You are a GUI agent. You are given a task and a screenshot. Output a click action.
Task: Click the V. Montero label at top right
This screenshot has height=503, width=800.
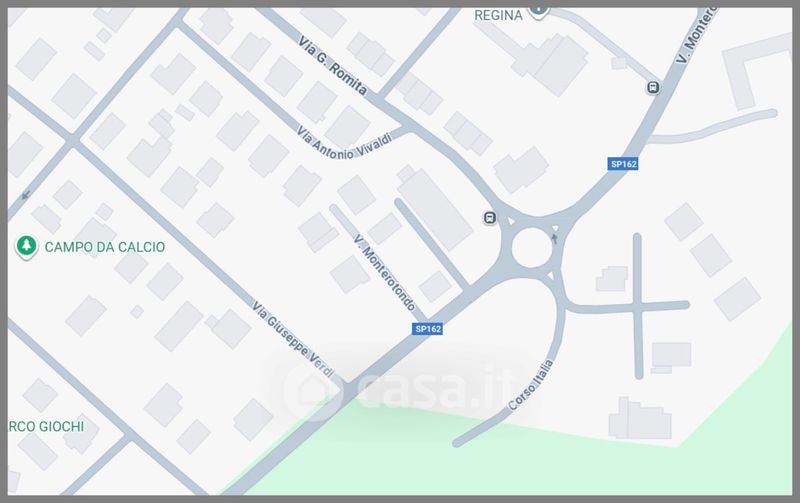tap(697, 35)
